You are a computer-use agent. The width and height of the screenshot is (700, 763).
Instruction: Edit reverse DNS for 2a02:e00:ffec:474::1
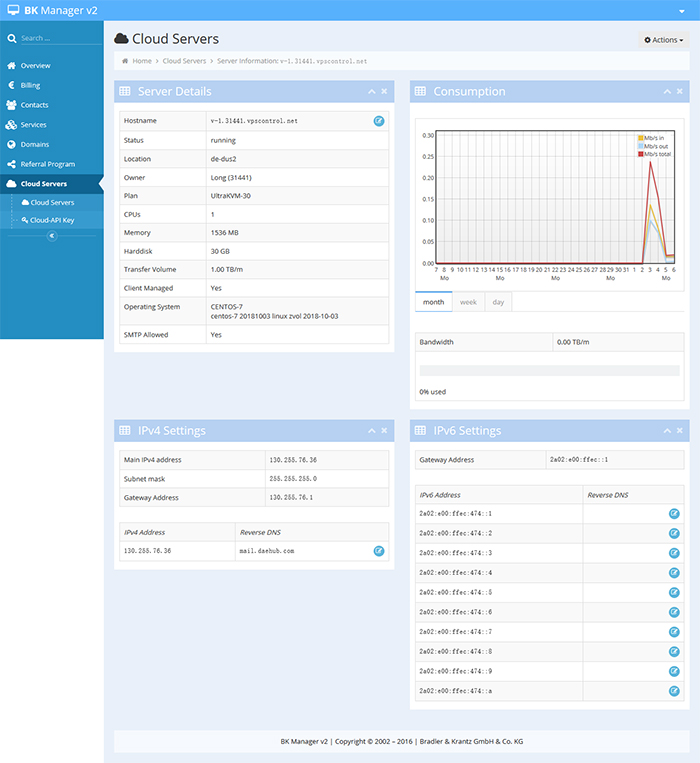pos(674,514)
